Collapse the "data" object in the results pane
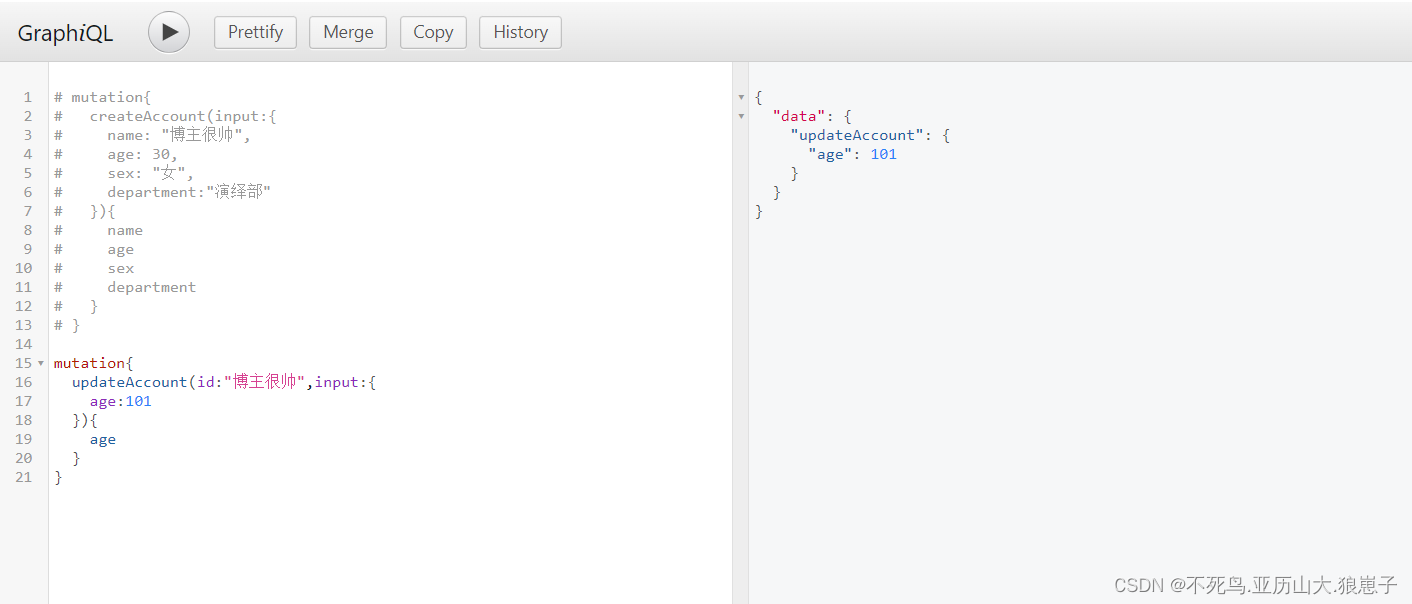1412x604 pixels. coord(741,116)
